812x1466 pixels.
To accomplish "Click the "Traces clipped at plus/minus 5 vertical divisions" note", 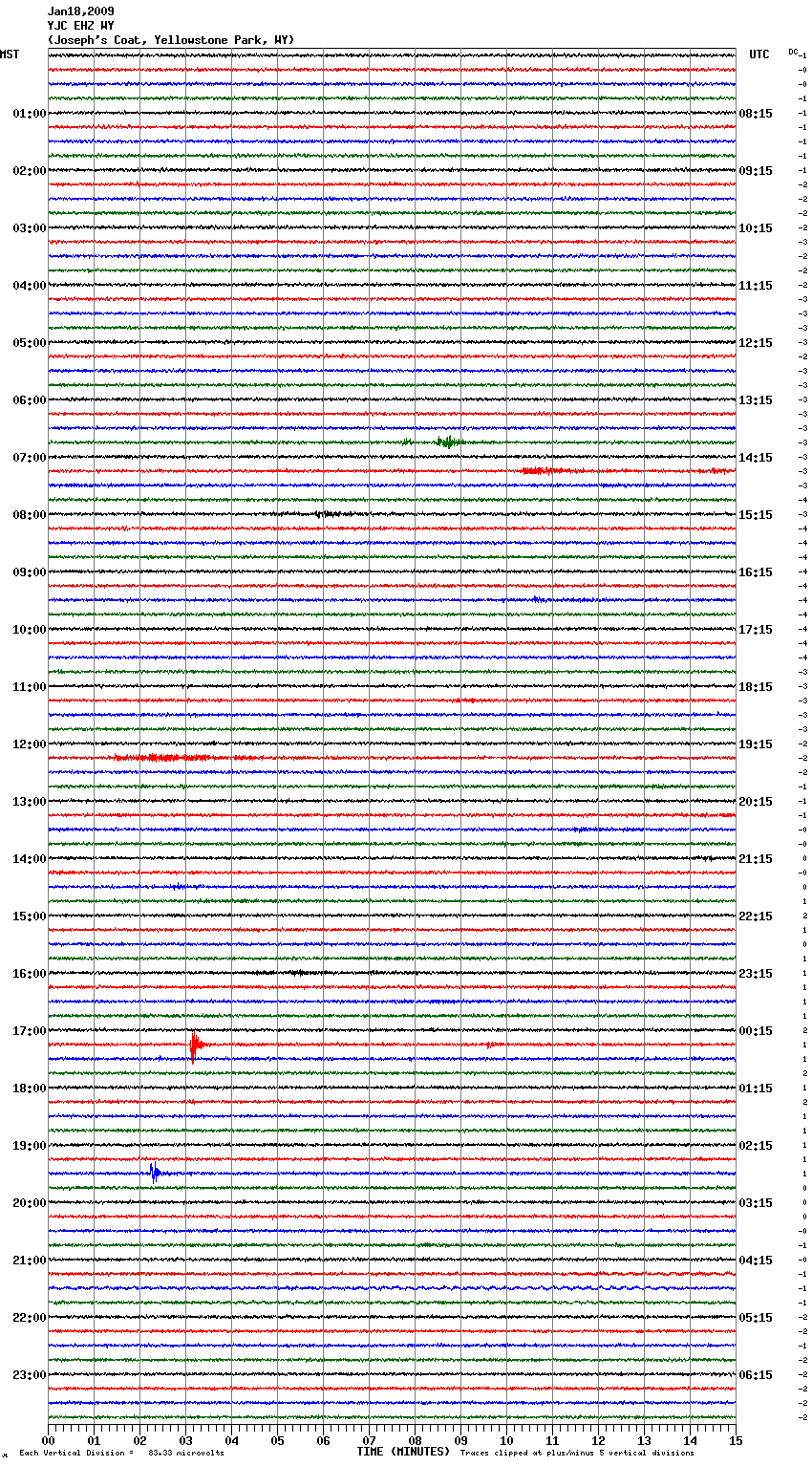I will pos(577,1453).
